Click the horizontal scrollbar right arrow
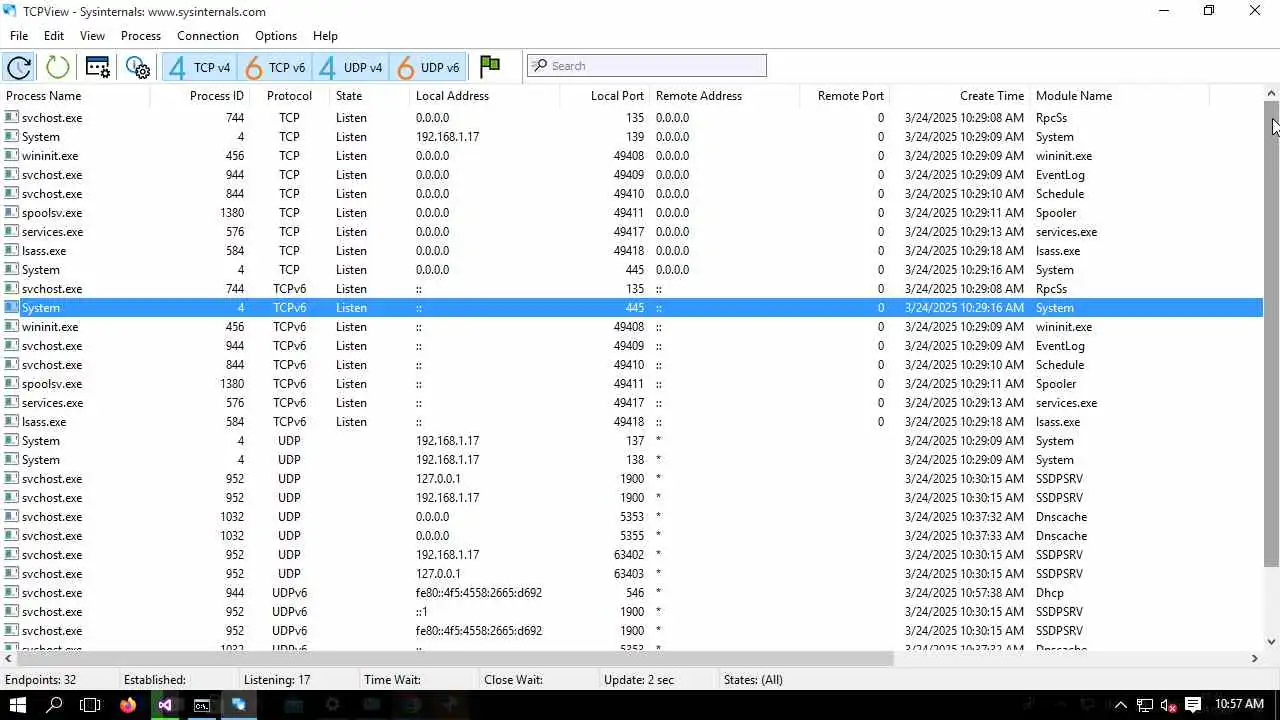1280x720 pixels. (x=1255, y=658)
